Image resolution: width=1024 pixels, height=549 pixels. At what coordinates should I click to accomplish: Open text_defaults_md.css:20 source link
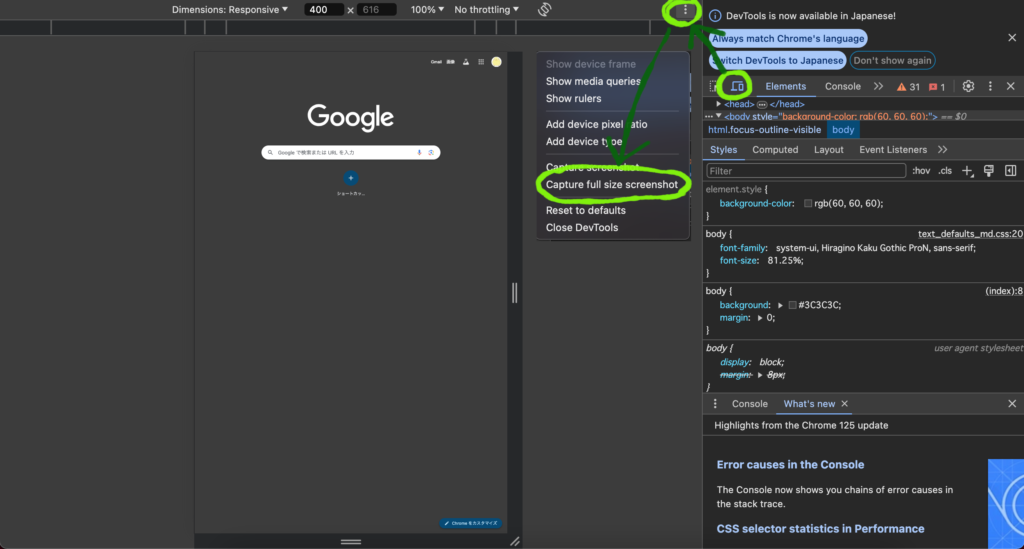coord(970,234)
